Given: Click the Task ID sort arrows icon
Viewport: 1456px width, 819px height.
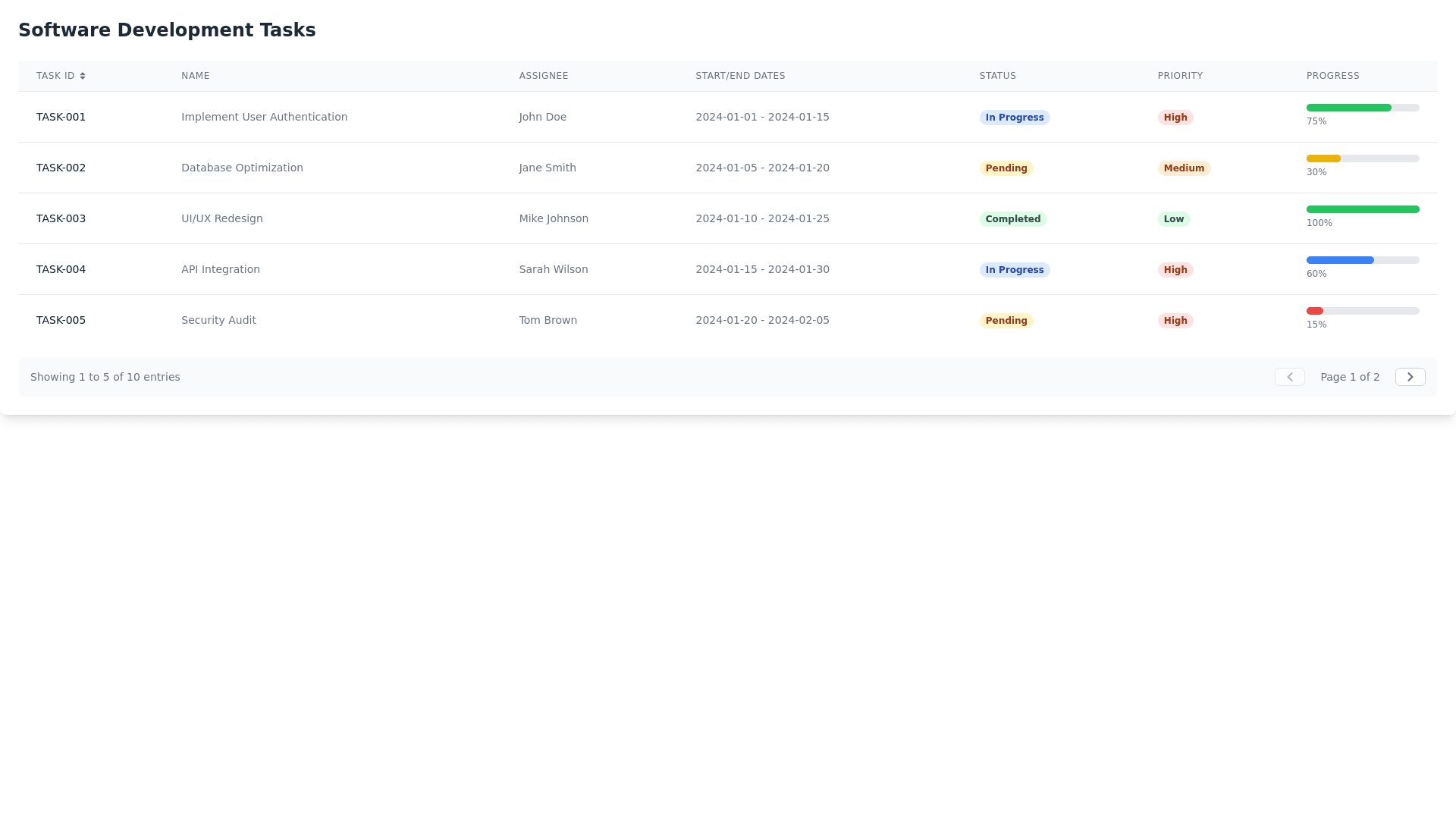Looking at the screenshot, I should coord(83,76).
